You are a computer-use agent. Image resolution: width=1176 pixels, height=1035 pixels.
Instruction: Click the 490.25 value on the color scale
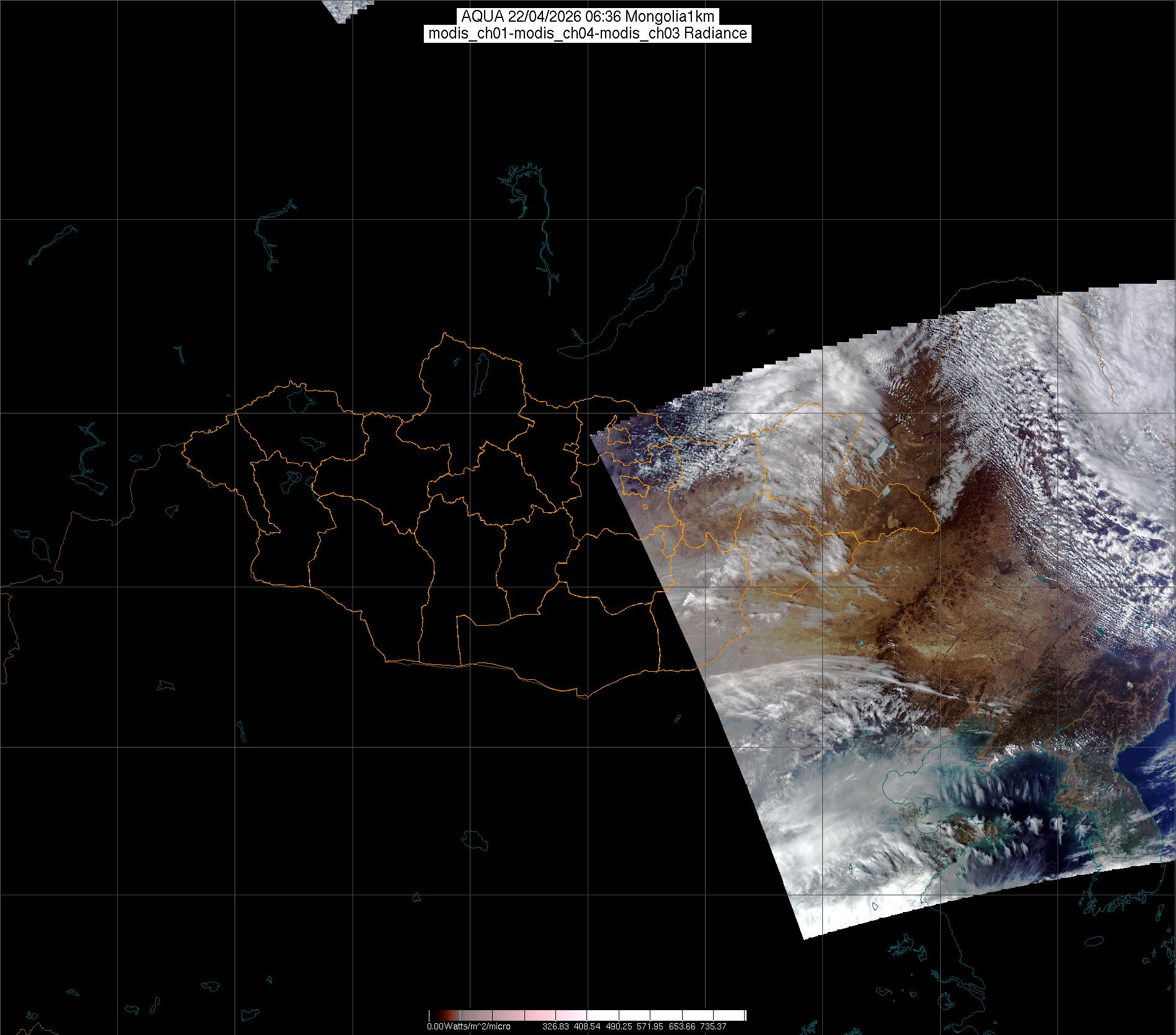[619, 1026]
